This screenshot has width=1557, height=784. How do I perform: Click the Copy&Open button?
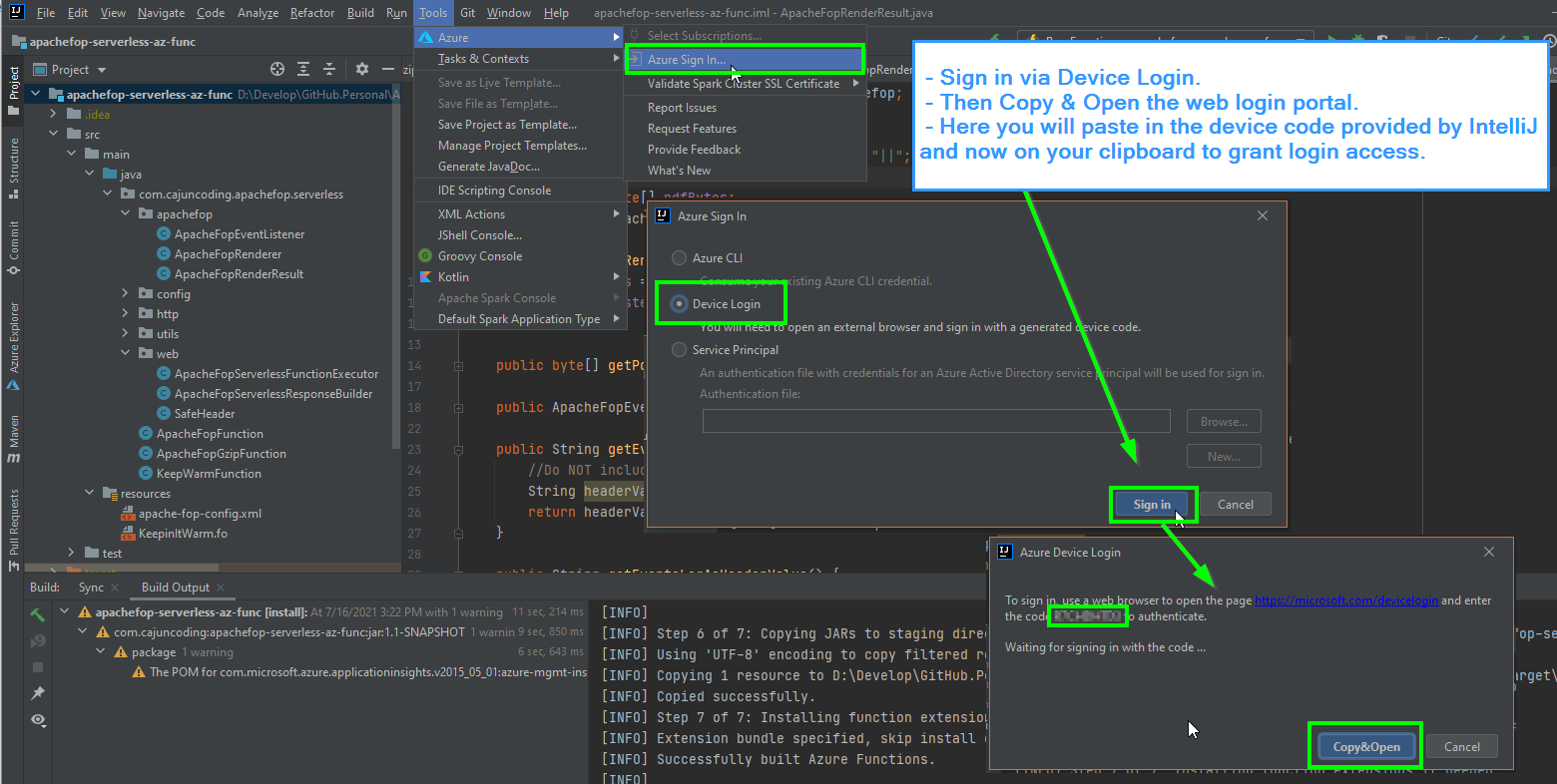(x=1366, y=747)
